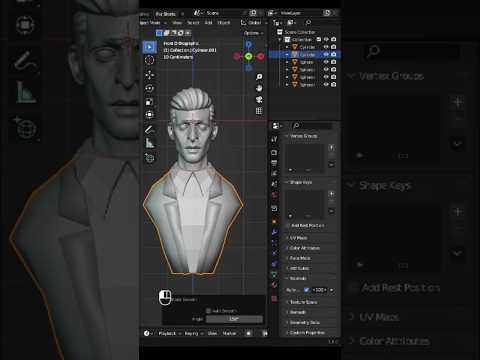Open the Object Mode dropdown
The width and height of the screenshot is (480, 360).
[x=153, y=23]
